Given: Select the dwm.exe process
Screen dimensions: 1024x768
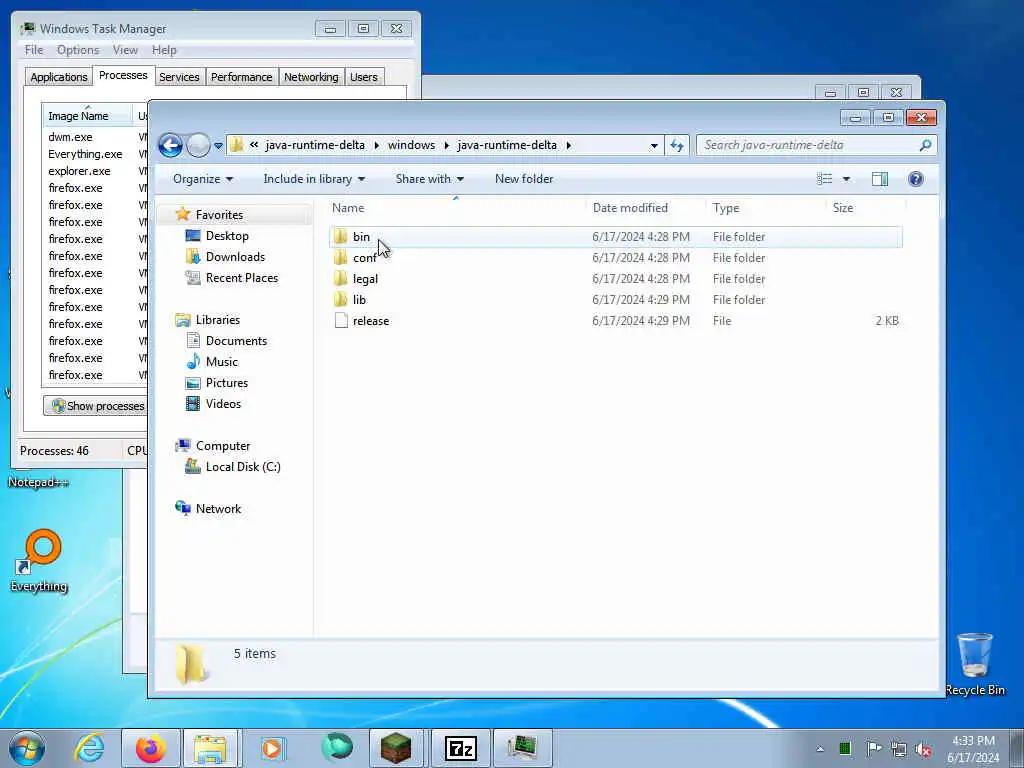Looking at the screenshot, I should pos(70,137).
